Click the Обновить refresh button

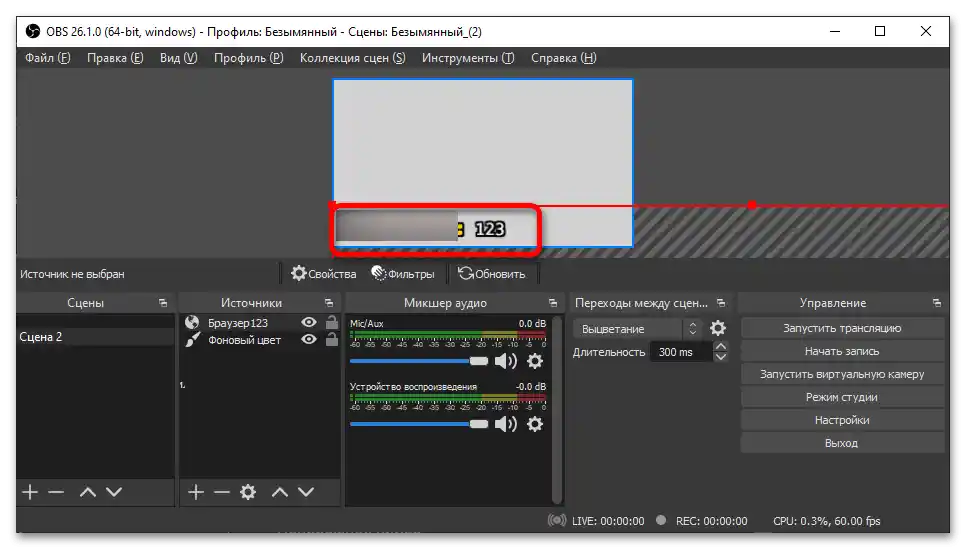492,274
